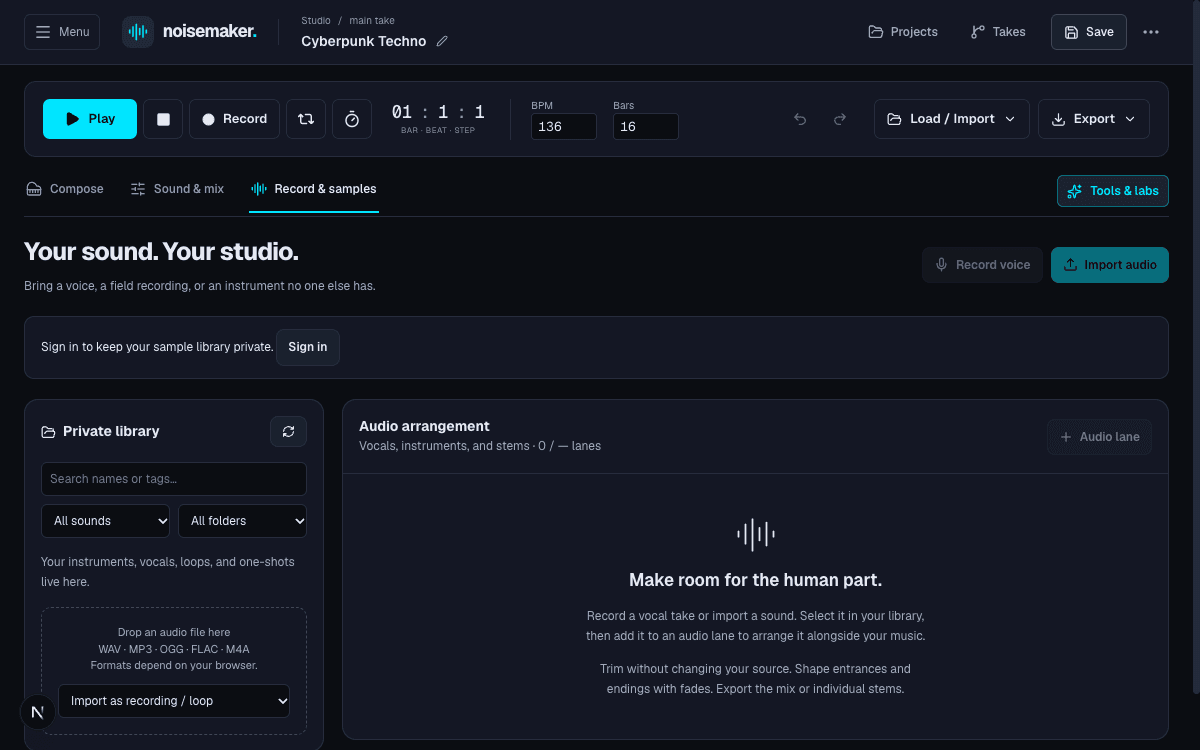Edit project name with pencil icon

tap(442, 42)
